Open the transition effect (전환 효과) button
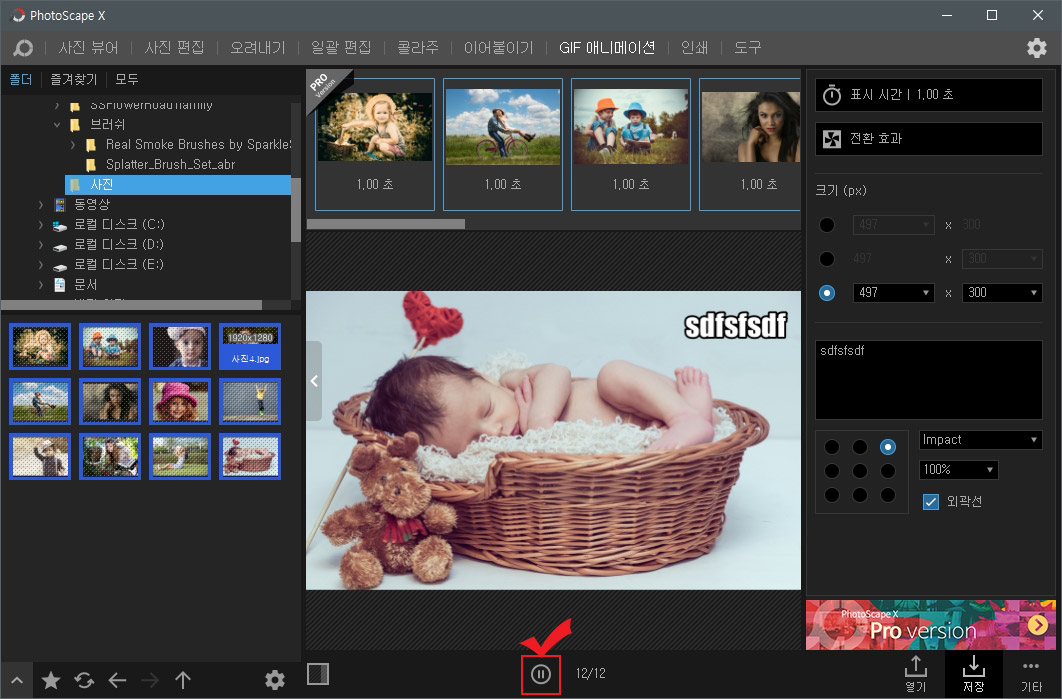 click(x=929, y=139)
